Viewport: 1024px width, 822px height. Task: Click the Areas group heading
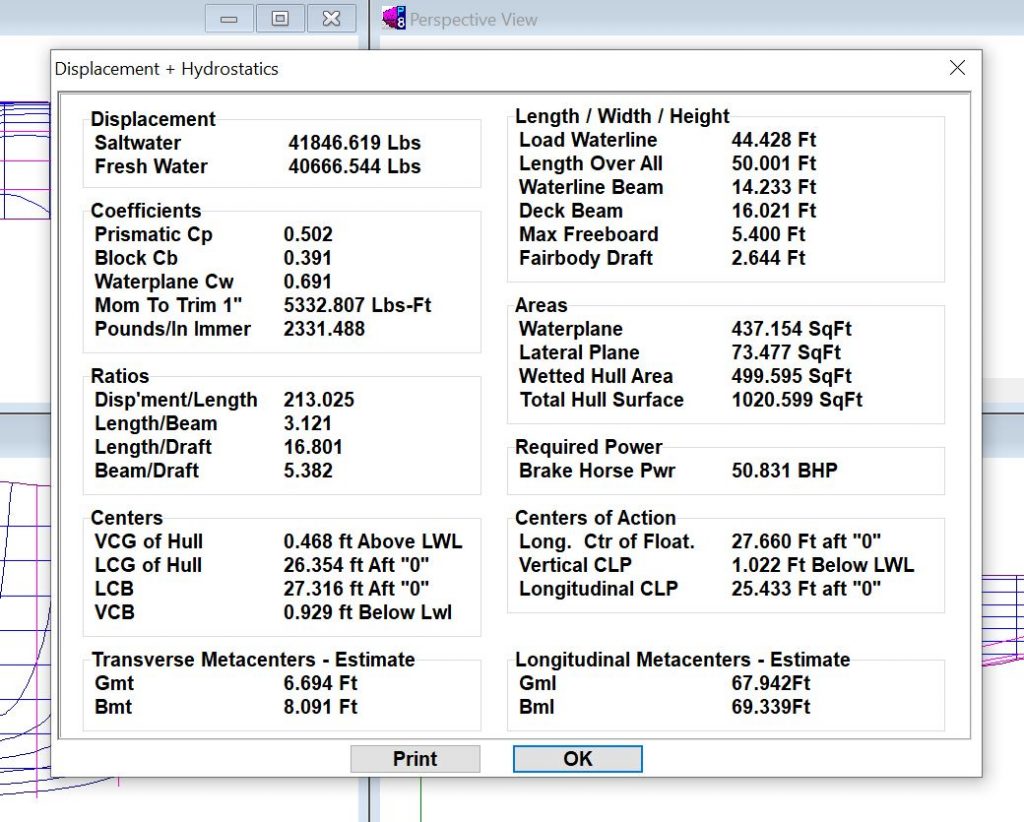coord(541,305)
